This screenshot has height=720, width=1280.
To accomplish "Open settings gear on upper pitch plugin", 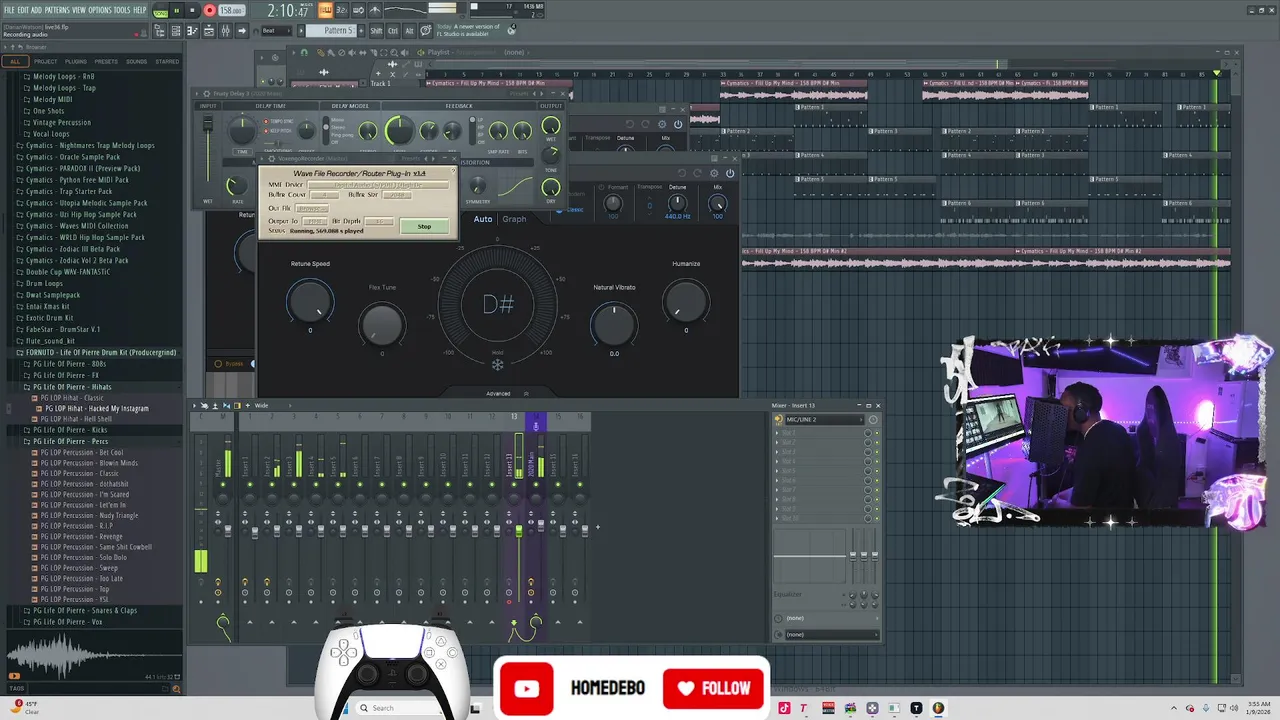I will (663, 124).
